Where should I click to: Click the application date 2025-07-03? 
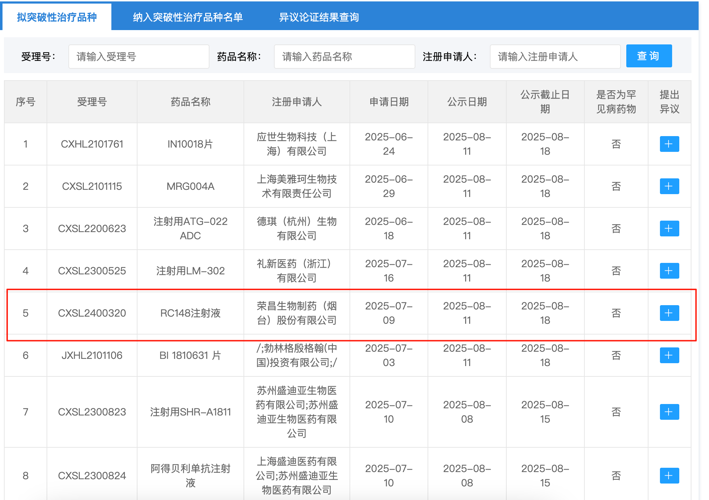(x=389, y=355)
